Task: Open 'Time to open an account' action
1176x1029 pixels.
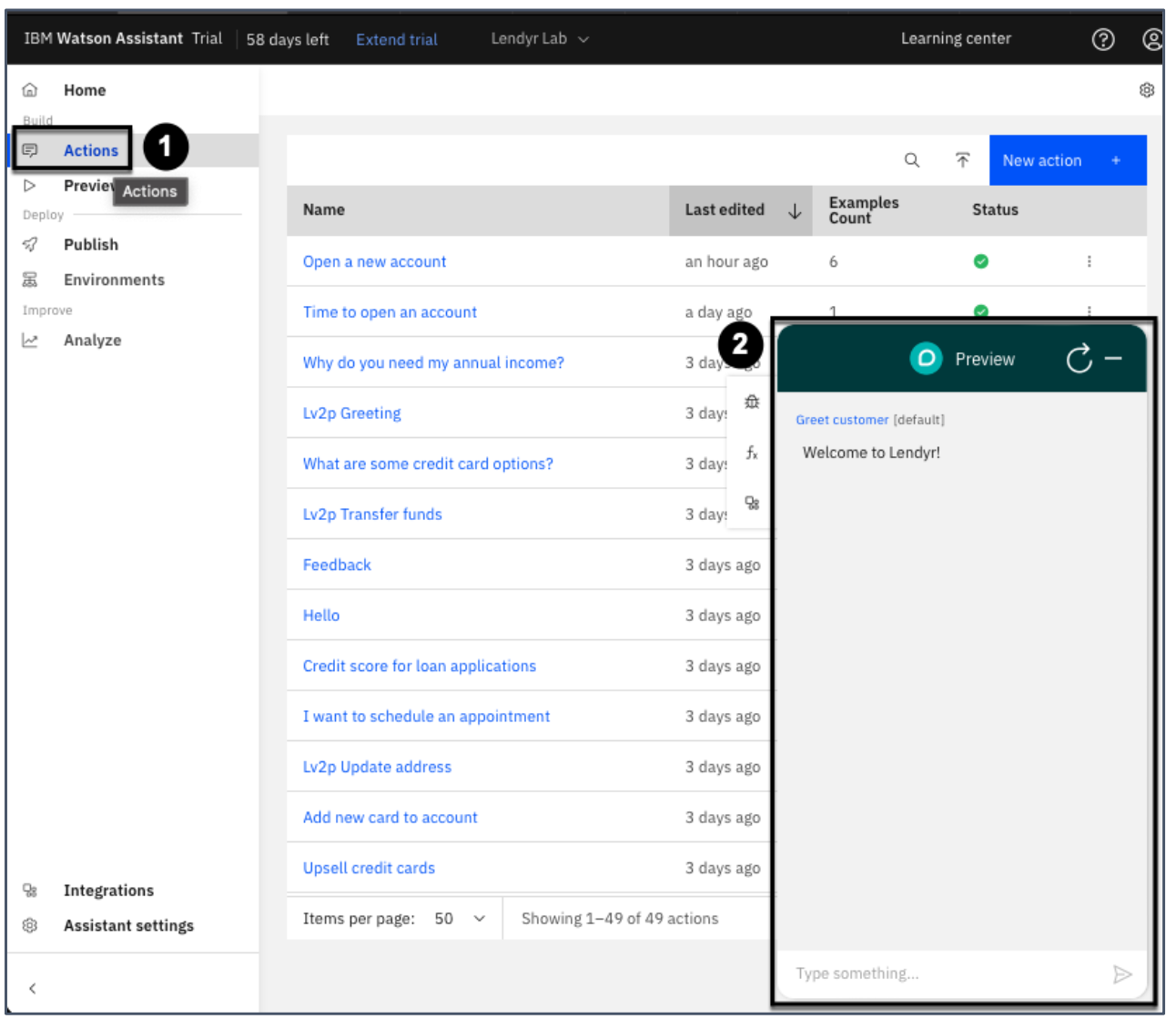Action: [x=390, y=311]
